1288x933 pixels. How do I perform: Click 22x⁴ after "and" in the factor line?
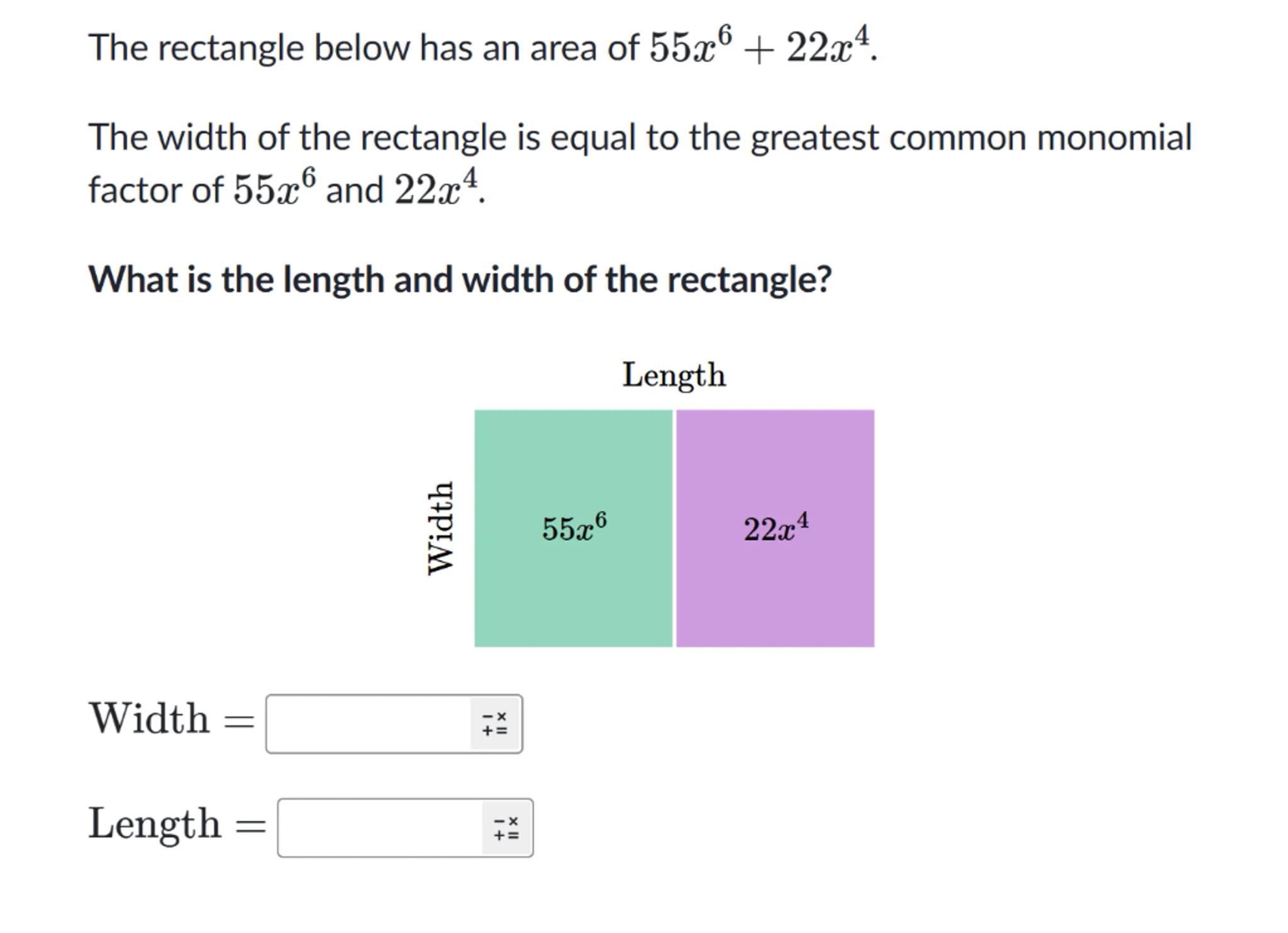436,188
